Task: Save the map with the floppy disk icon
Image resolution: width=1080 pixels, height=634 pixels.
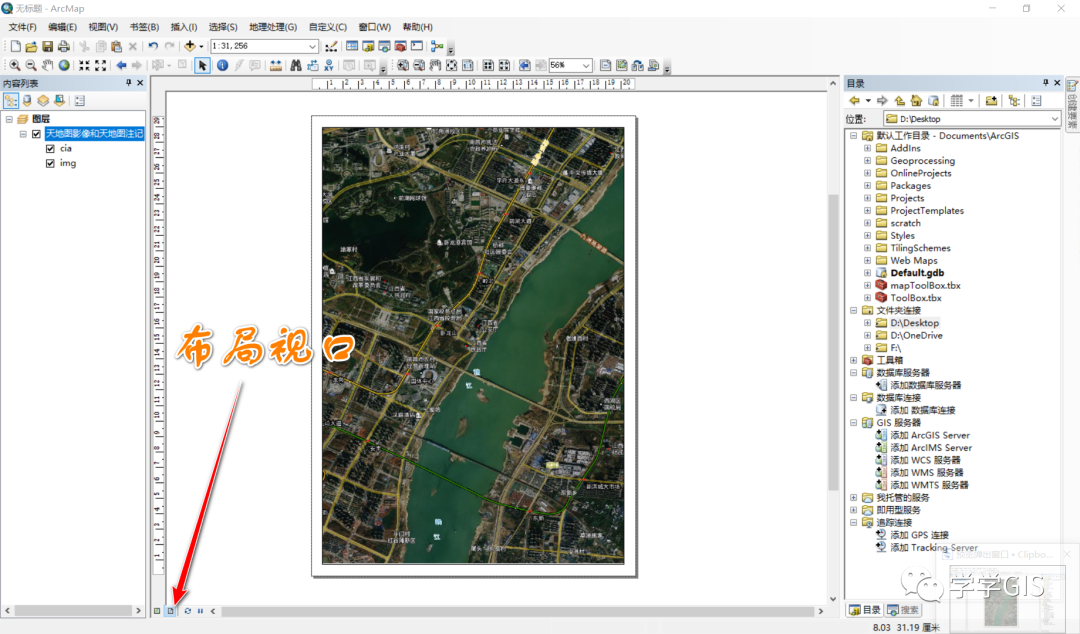Action: tap(48, 46)
